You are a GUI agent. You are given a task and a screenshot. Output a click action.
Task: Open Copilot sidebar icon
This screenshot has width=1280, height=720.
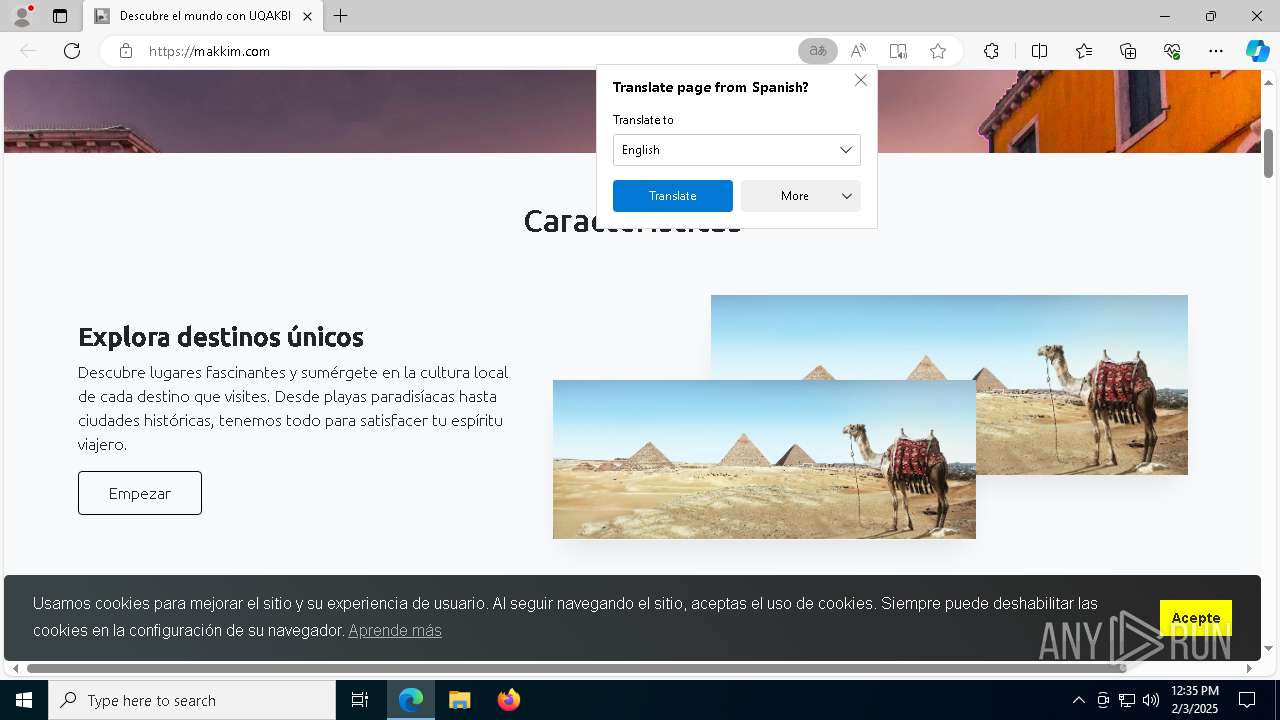pyautogui.click(x=1257, y=51)
